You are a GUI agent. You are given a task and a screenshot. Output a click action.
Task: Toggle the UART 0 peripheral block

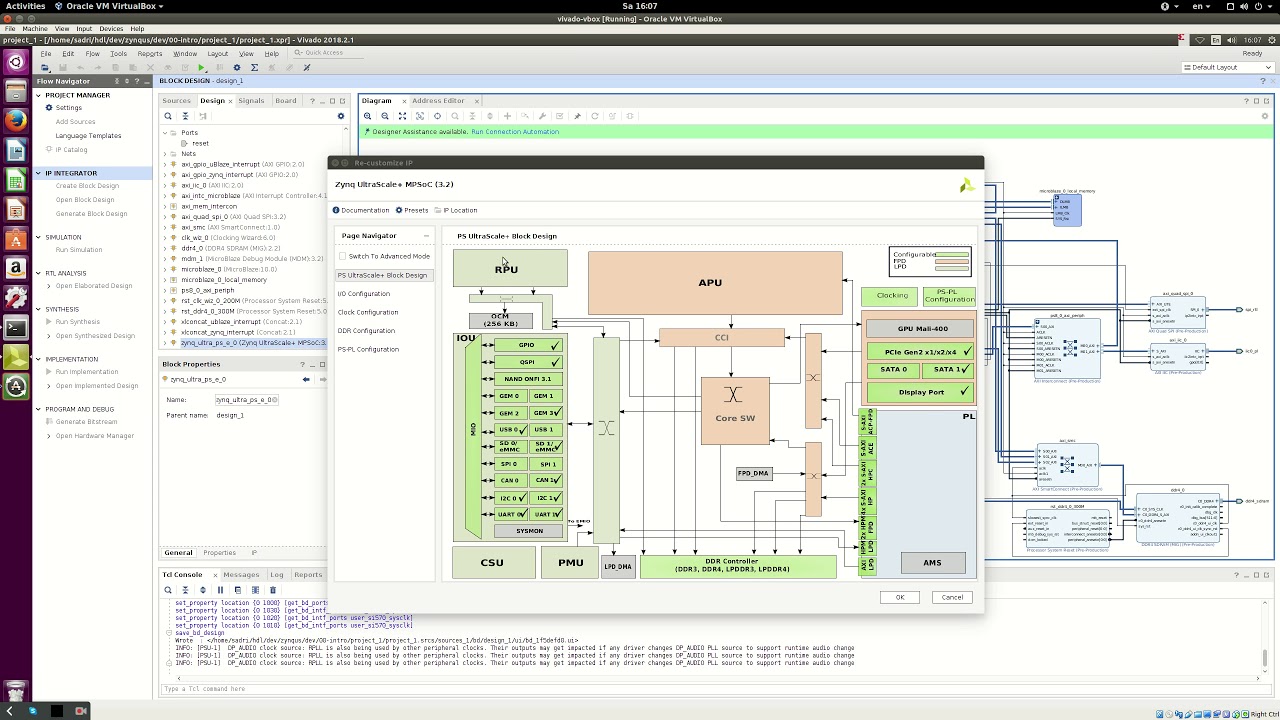pyautogui.click(x=510, y=514)
